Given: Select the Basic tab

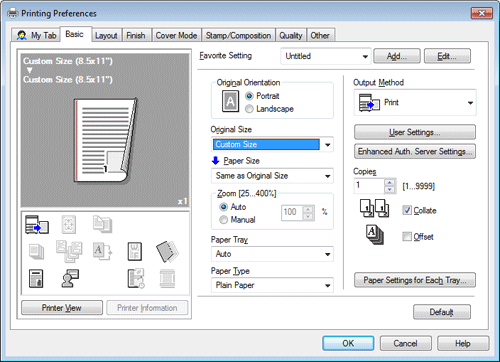Looking at the screenshot, I should [x=75, y=34].
